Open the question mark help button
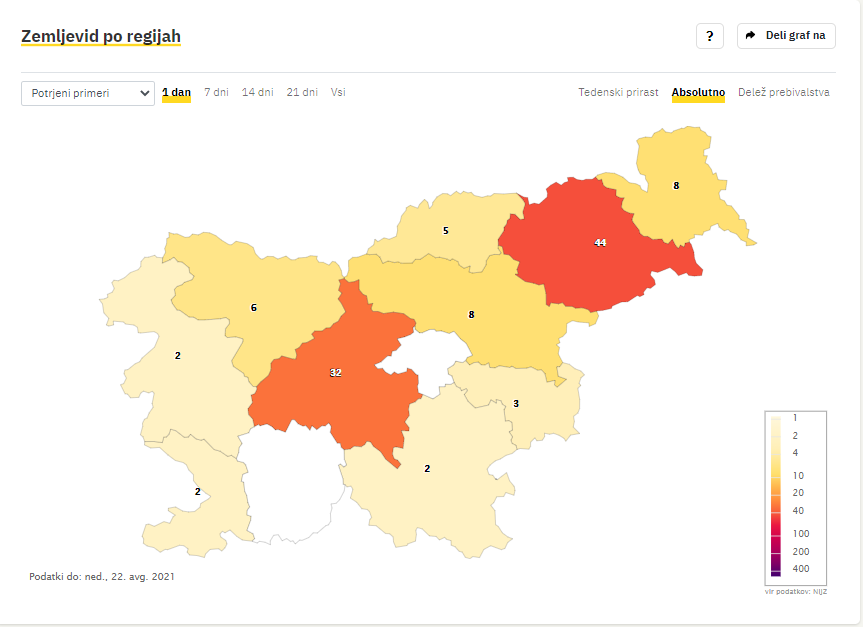863x627 pixels. coord(709,36)
